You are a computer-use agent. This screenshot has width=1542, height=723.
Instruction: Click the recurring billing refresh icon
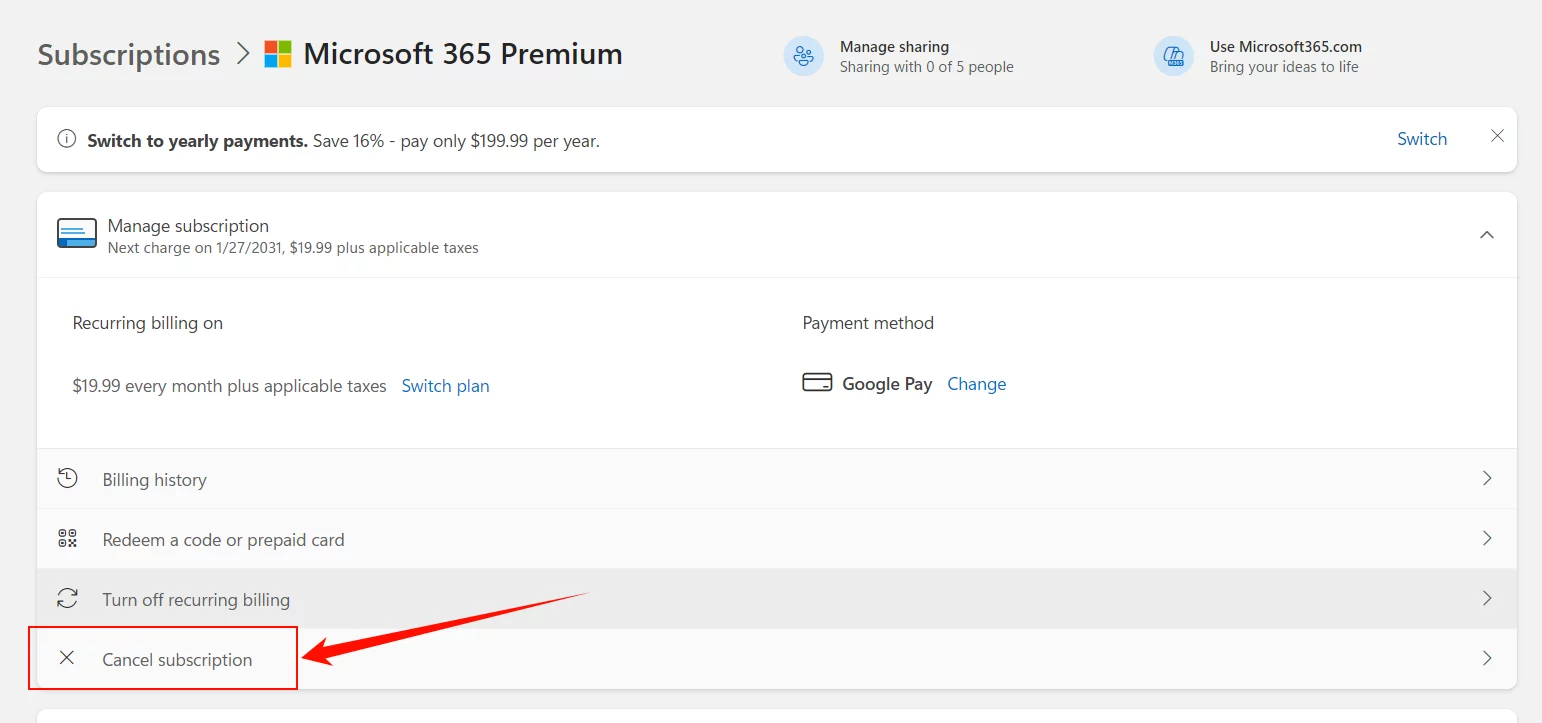67,599
